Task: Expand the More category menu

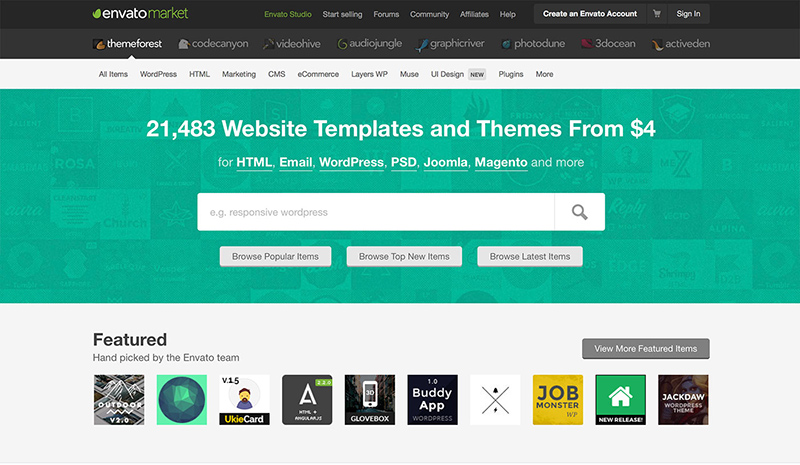Action: click(x=544, y=74)
